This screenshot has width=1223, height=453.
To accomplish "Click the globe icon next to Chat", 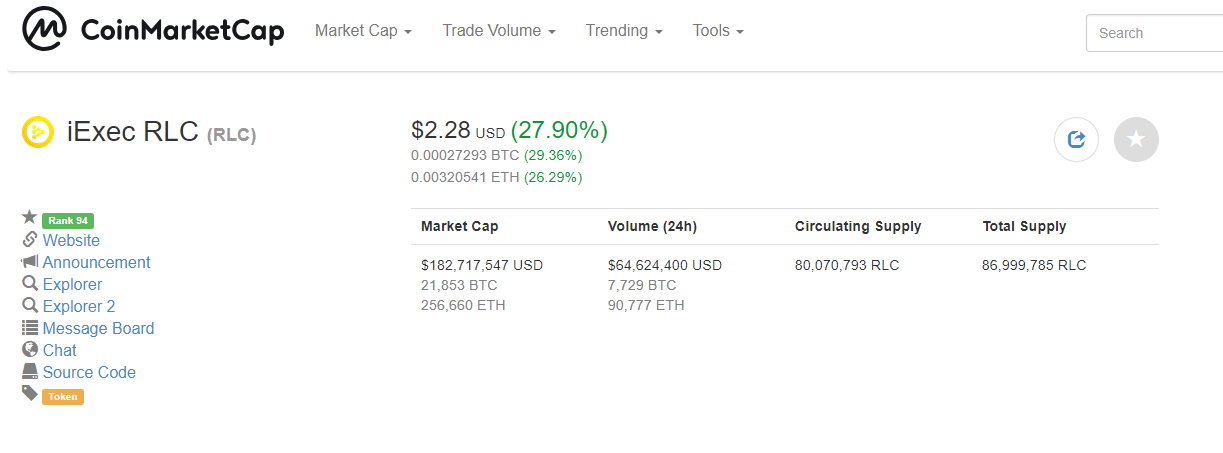I will point(30,350).
